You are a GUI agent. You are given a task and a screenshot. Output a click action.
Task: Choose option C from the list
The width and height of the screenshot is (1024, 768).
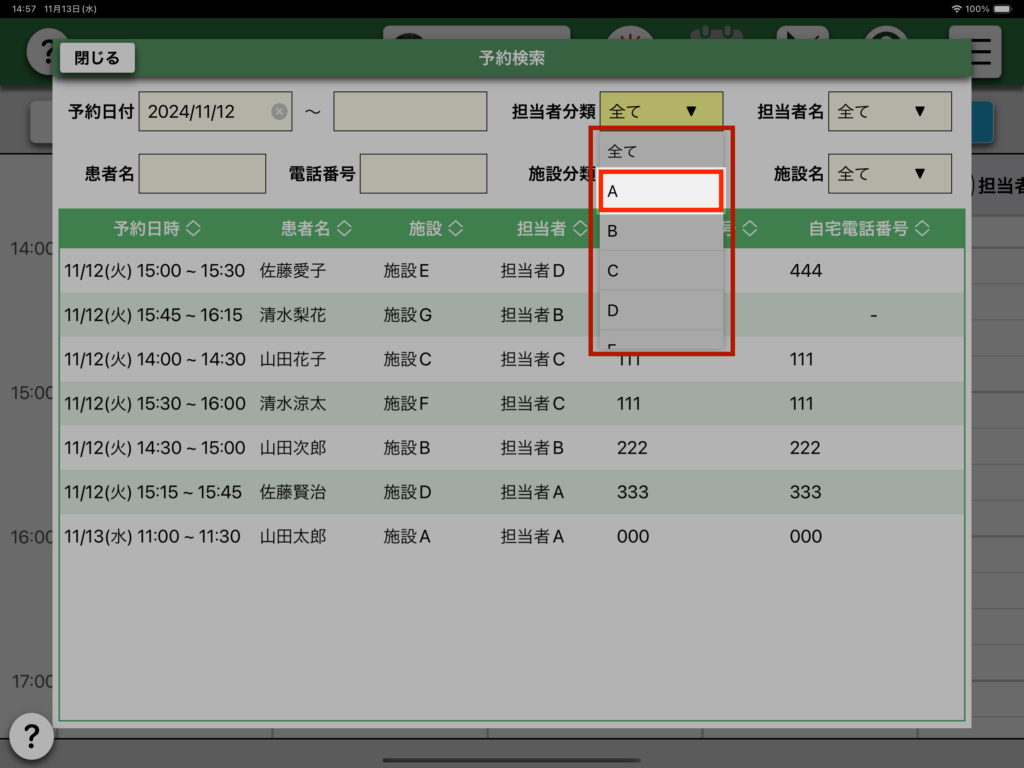click(x=661, y=271)
